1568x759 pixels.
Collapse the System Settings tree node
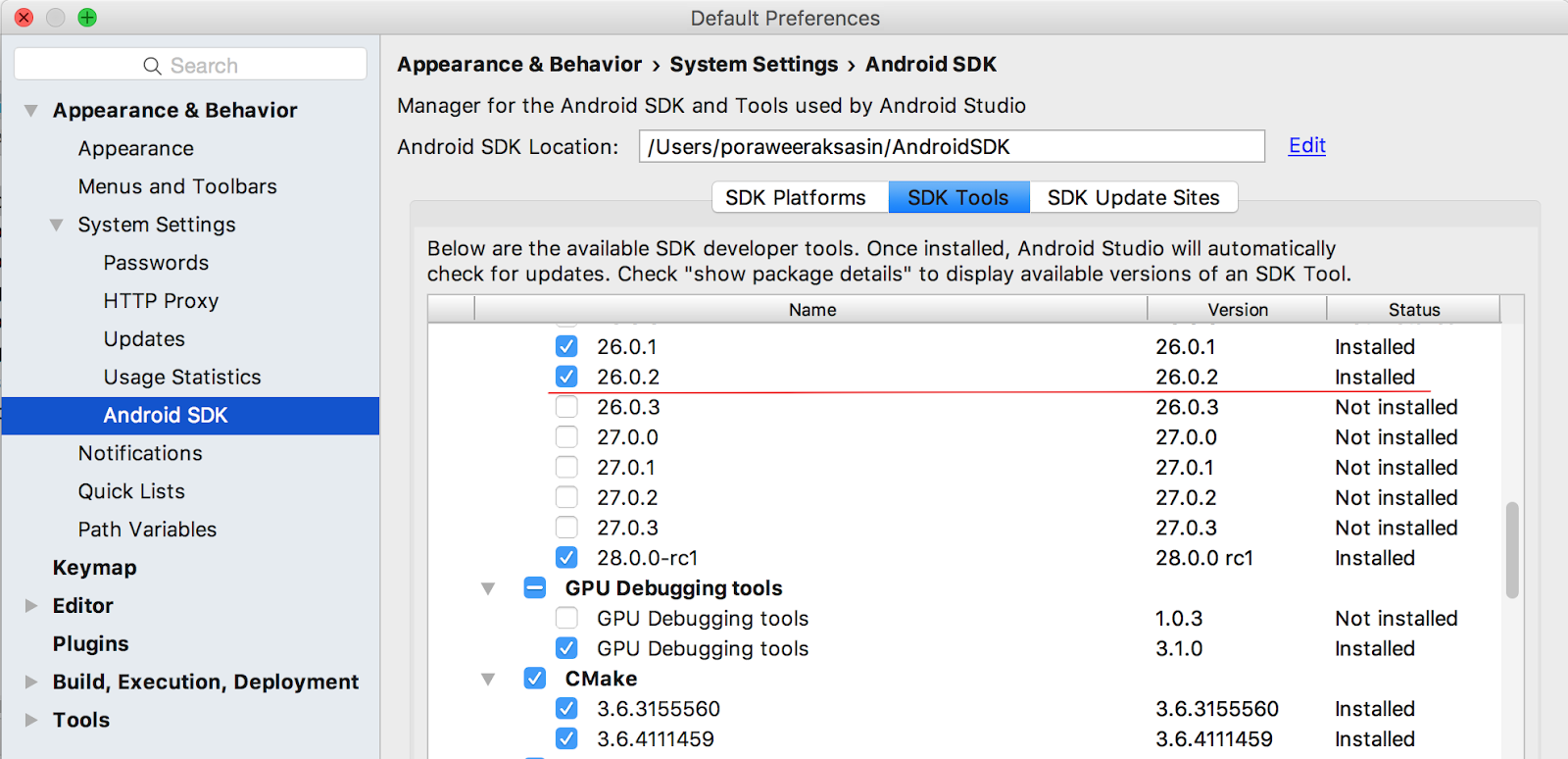point(57,226)
